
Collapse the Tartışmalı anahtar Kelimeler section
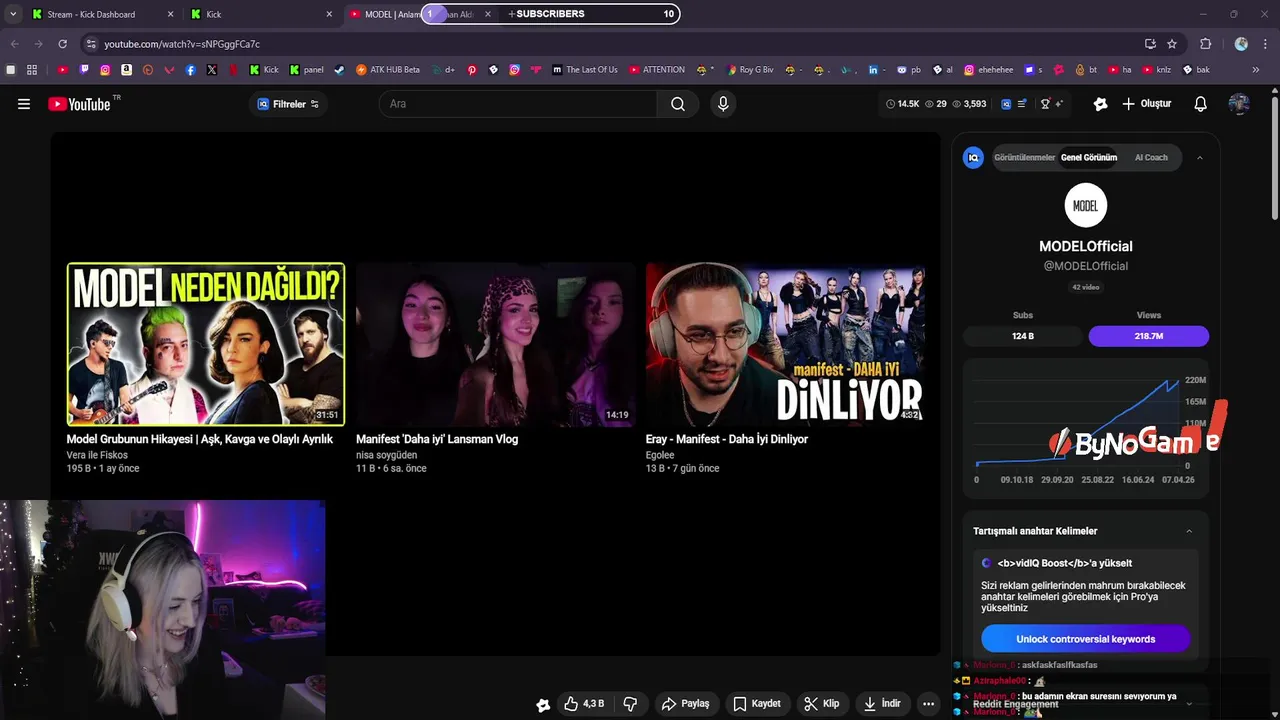click(1189, 531)
